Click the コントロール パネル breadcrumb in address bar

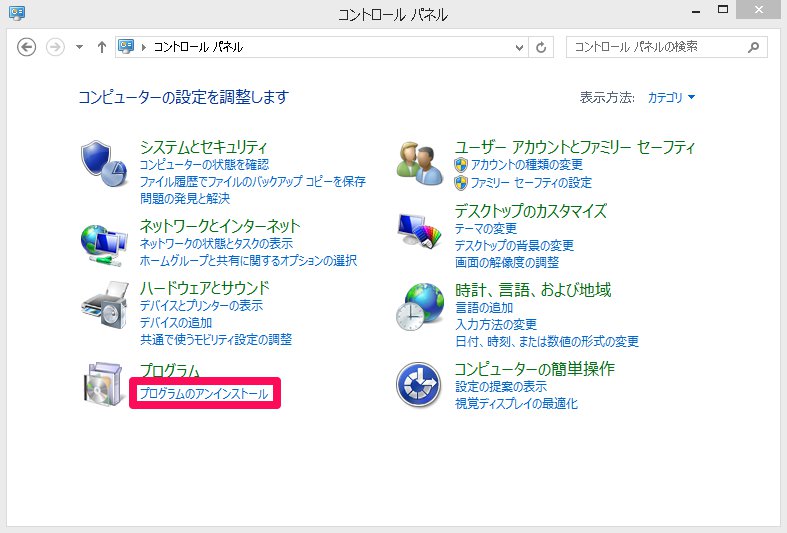pos(198,47)
